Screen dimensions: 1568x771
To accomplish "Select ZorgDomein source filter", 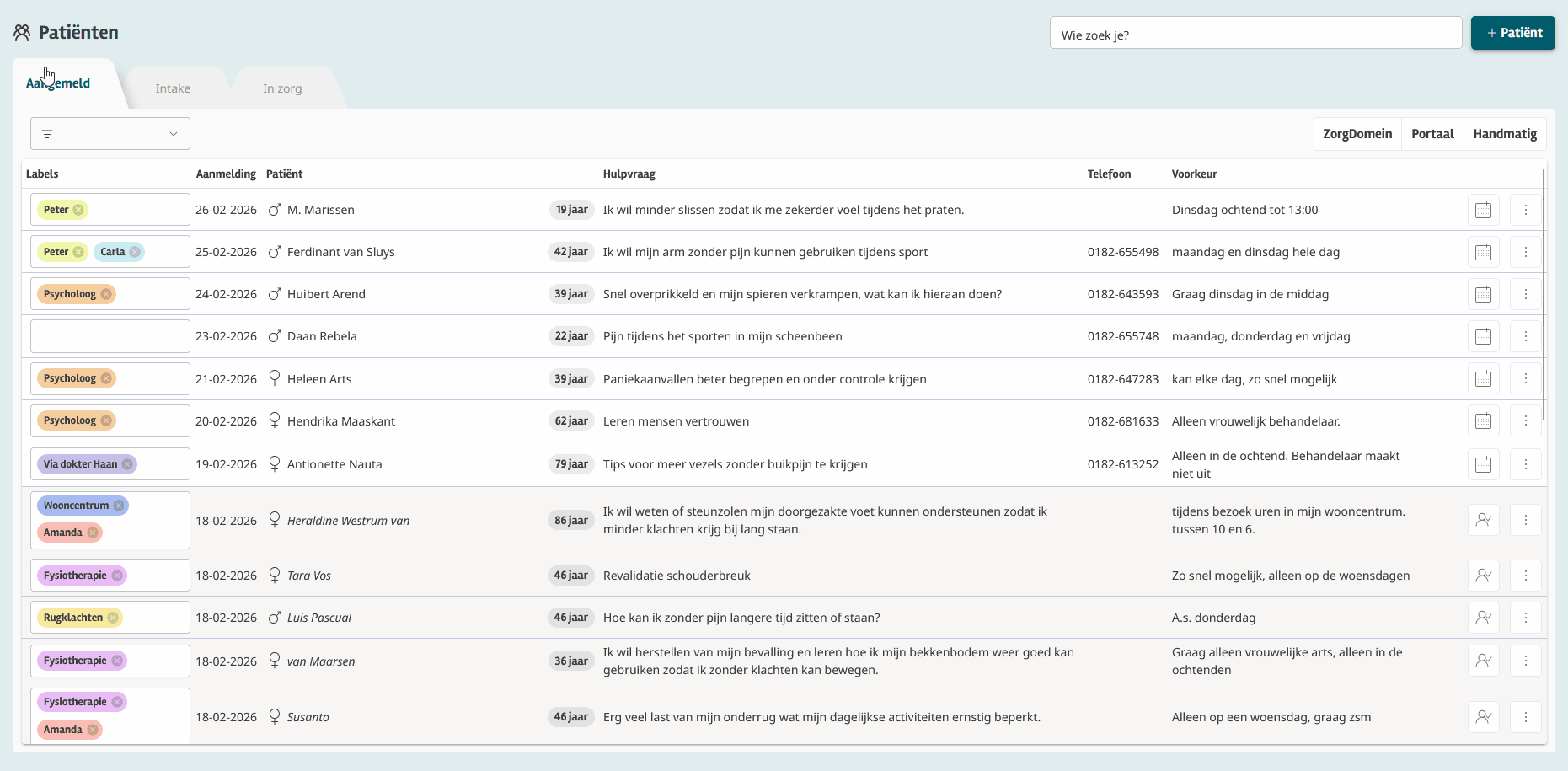I will 1357,134.
